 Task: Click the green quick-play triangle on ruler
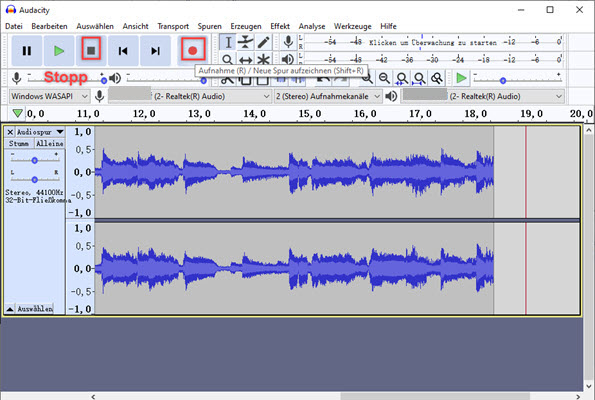tap(17, 113)
